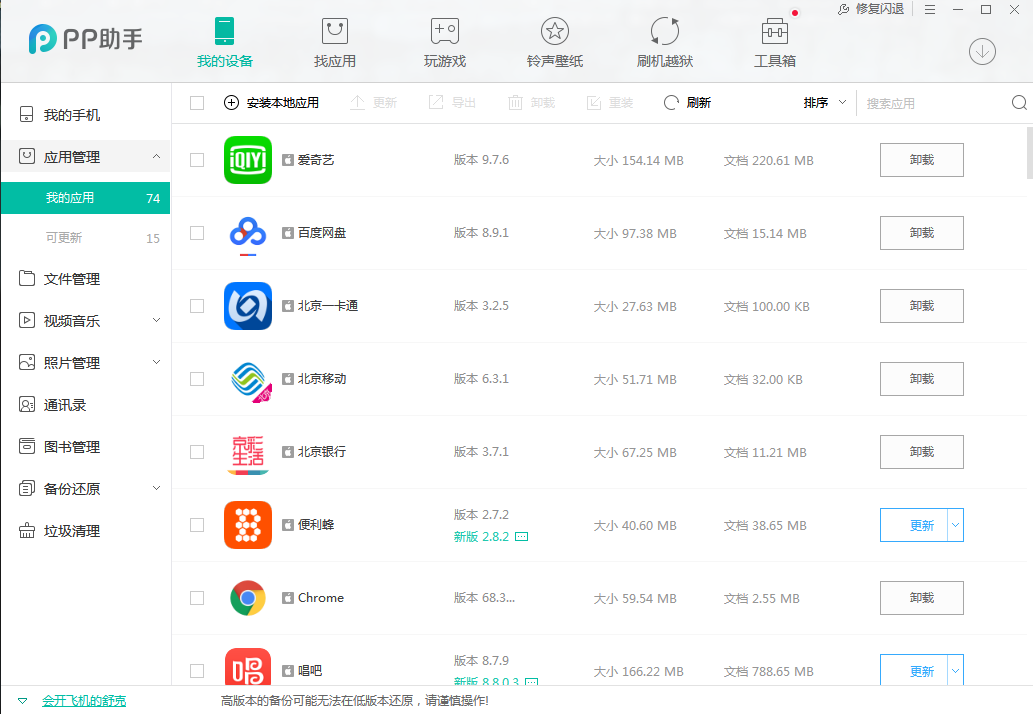Open 刷机越狱 (Flash & Jailbreak) tab
1033x714 pixels.
pyautogui.click(x=665, y=43)
